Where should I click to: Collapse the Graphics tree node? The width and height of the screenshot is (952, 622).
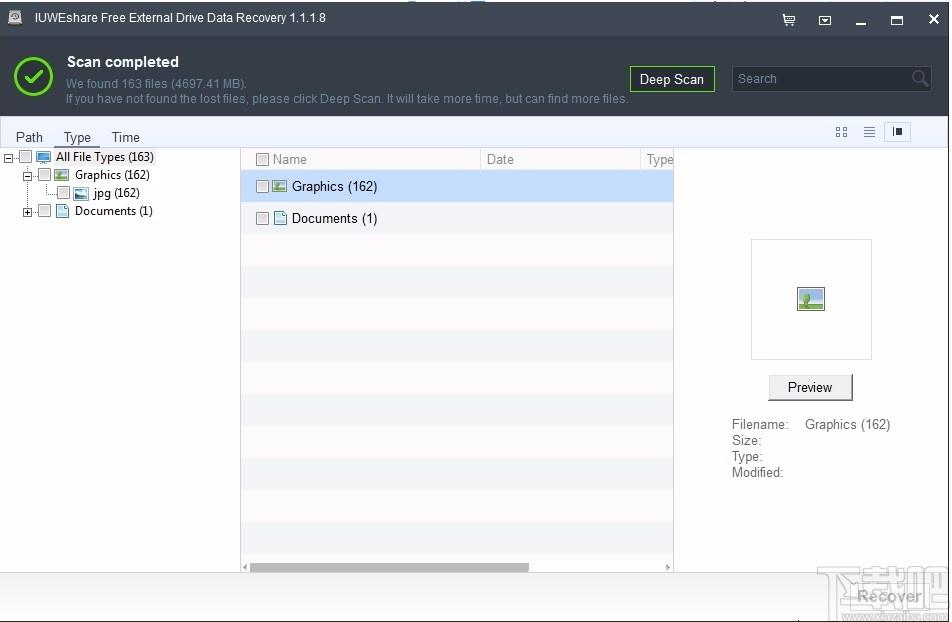27,176
